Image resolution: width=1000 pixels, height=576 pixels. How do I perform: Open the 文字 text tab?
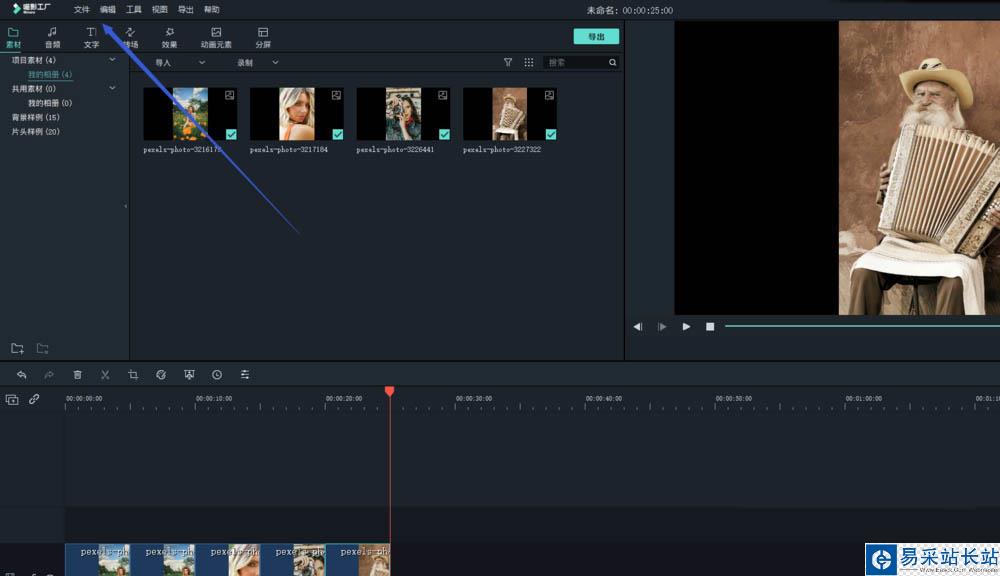click(x=91, y=38)
